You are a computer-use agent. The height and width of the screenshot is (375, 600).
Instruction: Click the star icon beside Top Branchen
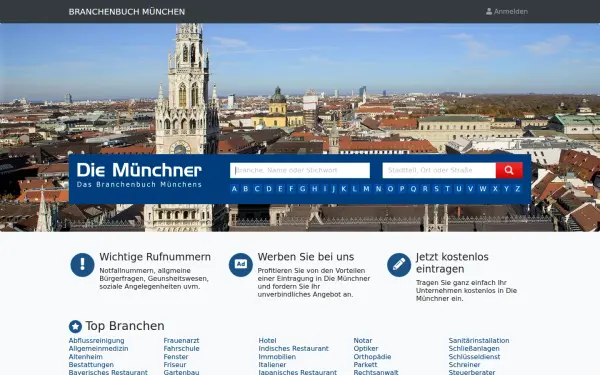point(75,326)
